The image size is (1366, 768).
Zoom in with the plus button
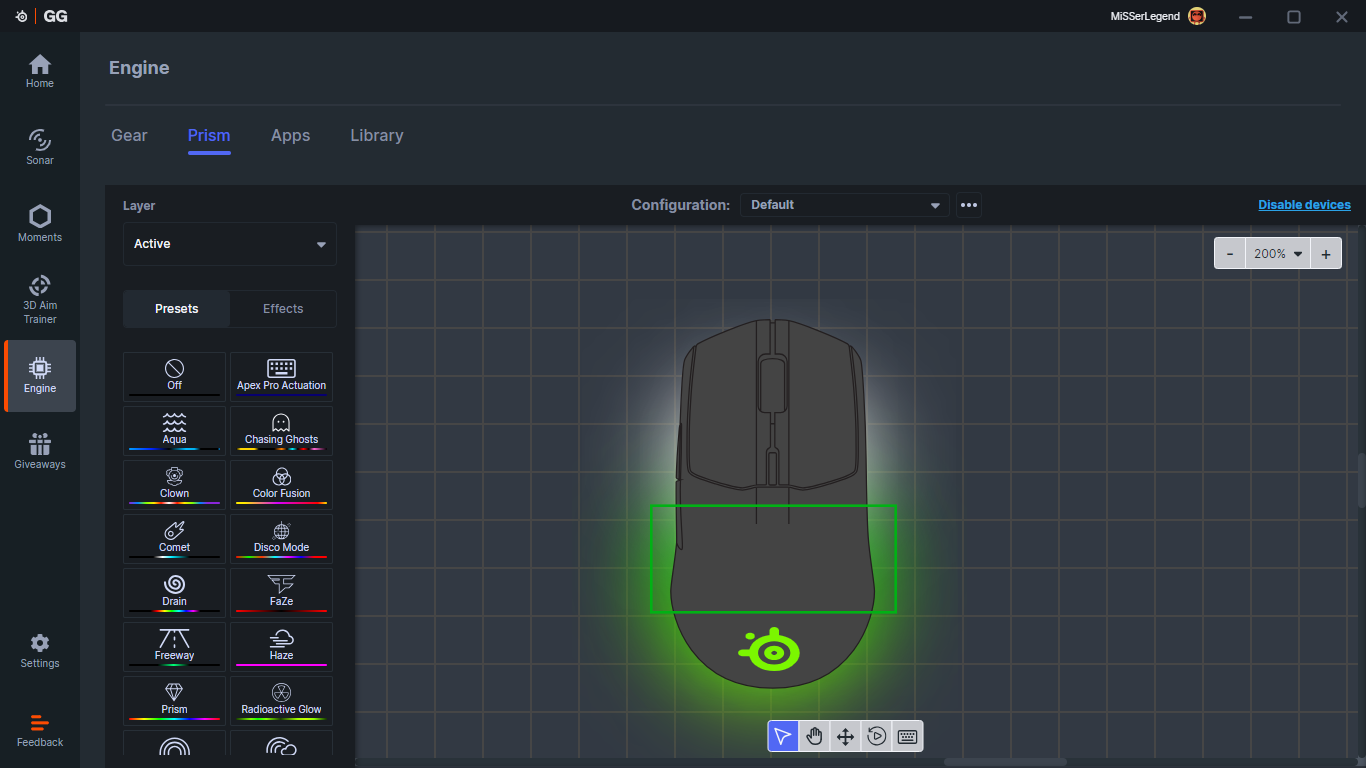(1326, 254)
